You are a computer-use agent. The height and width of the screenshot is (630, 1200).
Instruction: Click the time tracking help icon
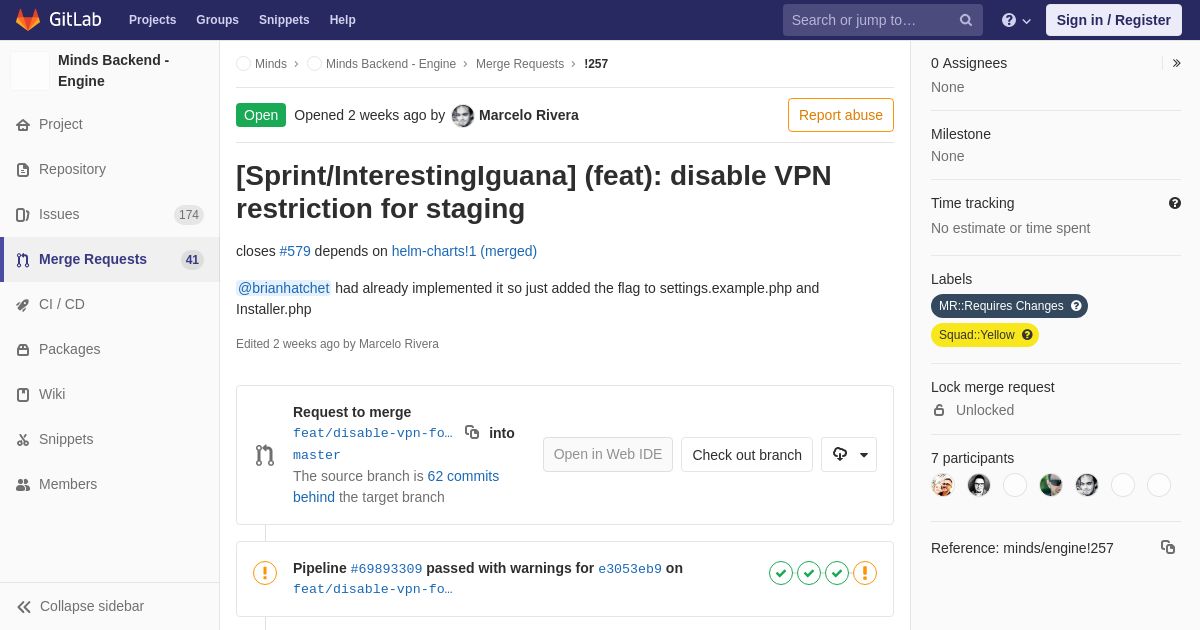coord(1175,203)
